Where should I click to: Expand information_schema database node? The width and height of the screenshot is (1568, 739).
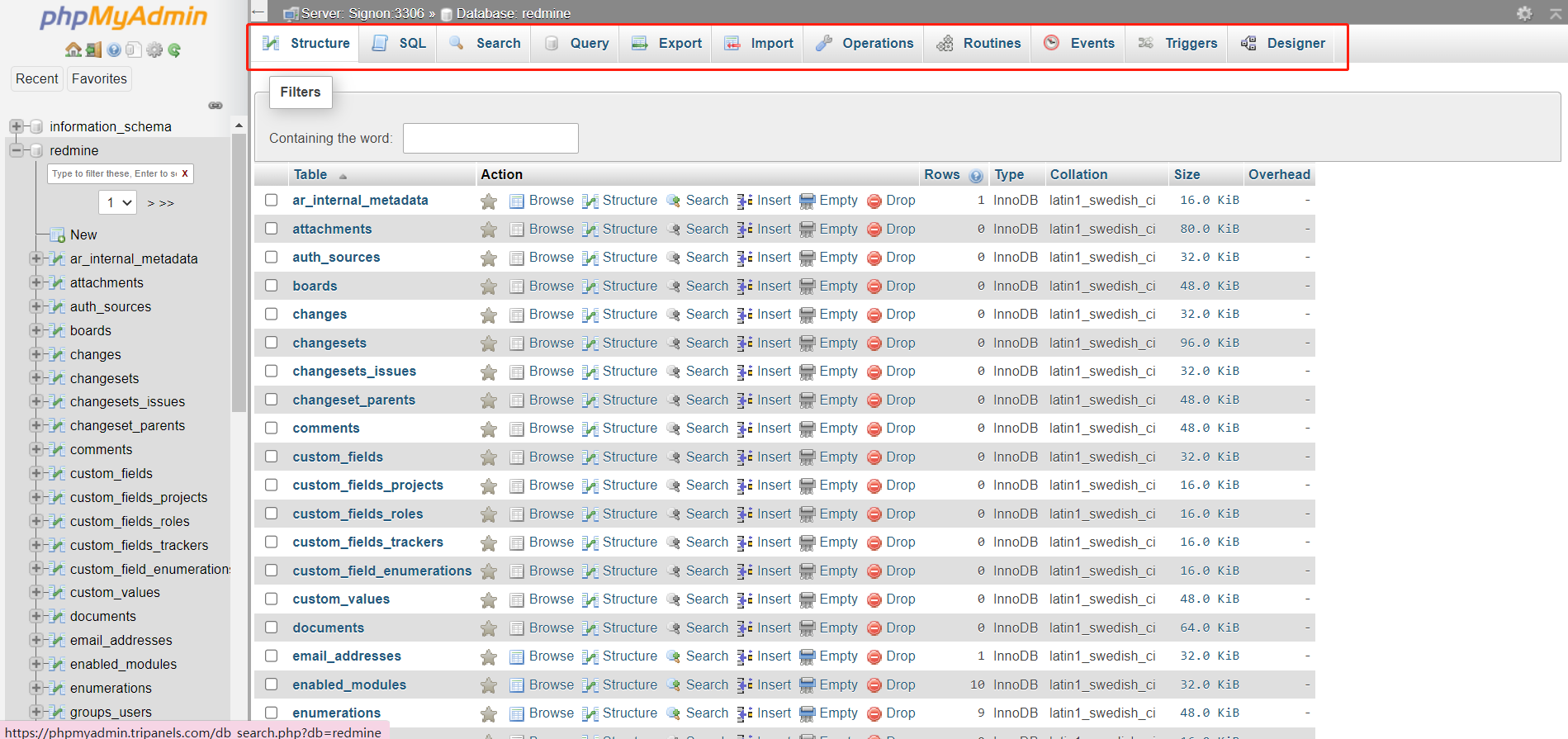coord(16,126)
